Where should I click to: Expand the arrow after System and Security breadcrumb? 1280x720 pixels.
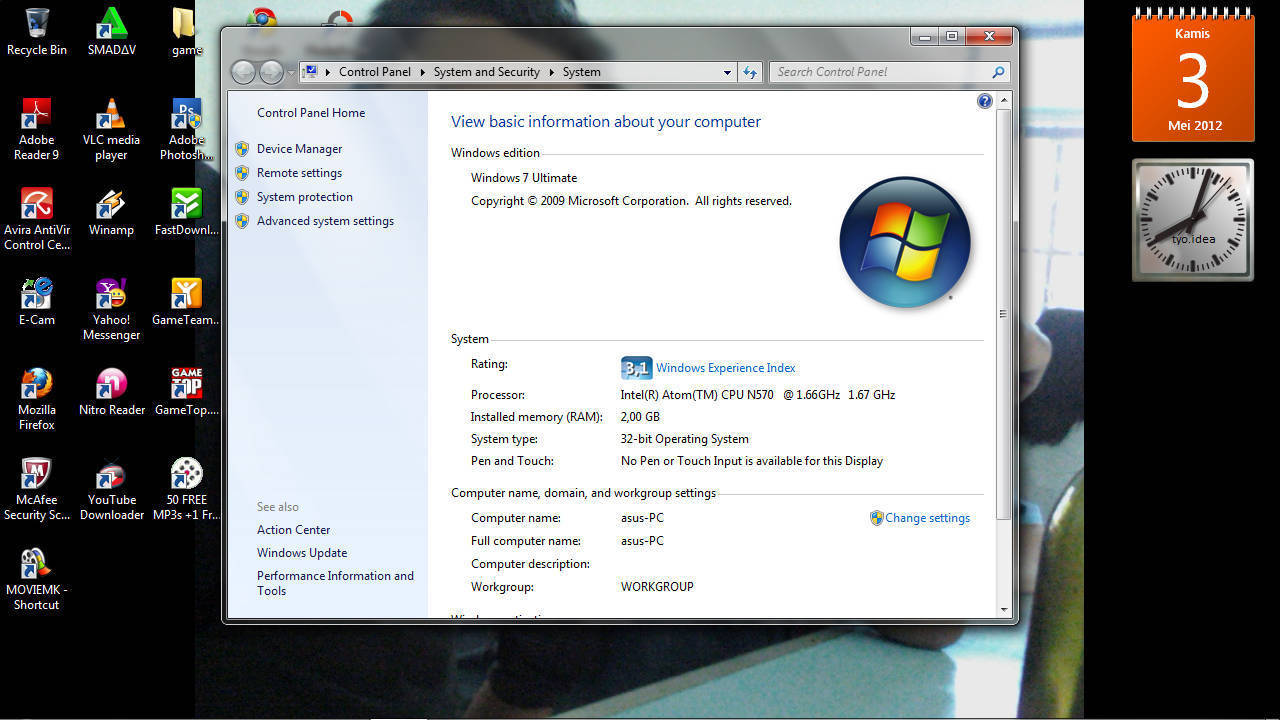click(551, 72)
